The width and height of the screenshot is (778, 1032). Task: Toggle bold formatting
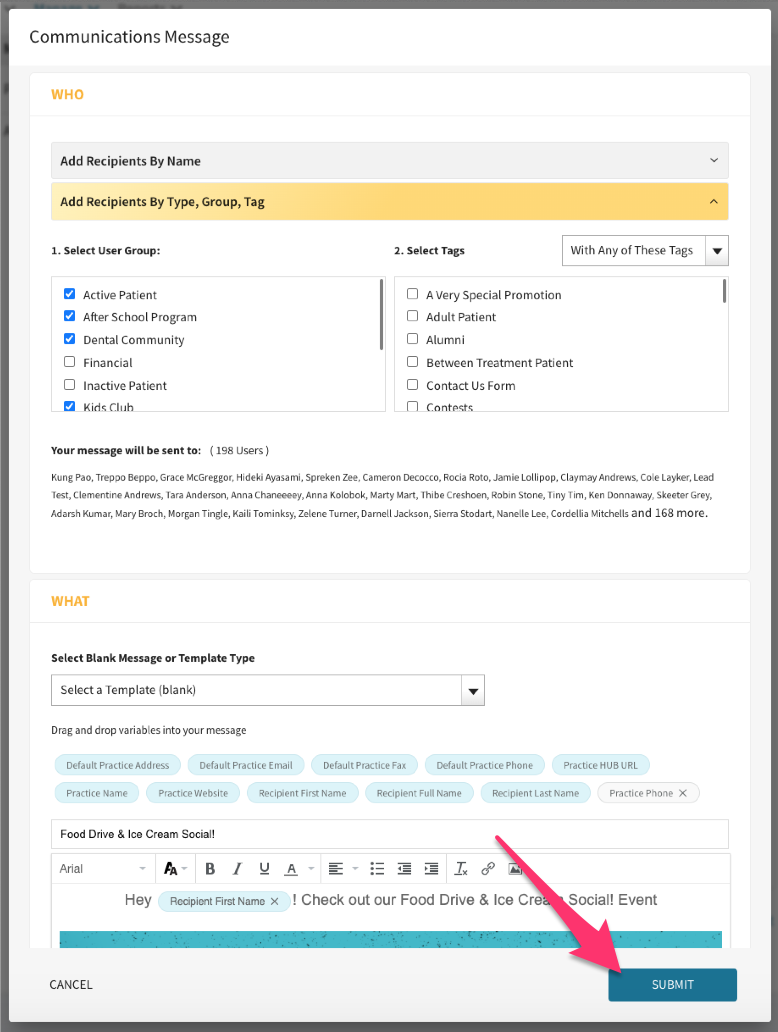[210, 869]
